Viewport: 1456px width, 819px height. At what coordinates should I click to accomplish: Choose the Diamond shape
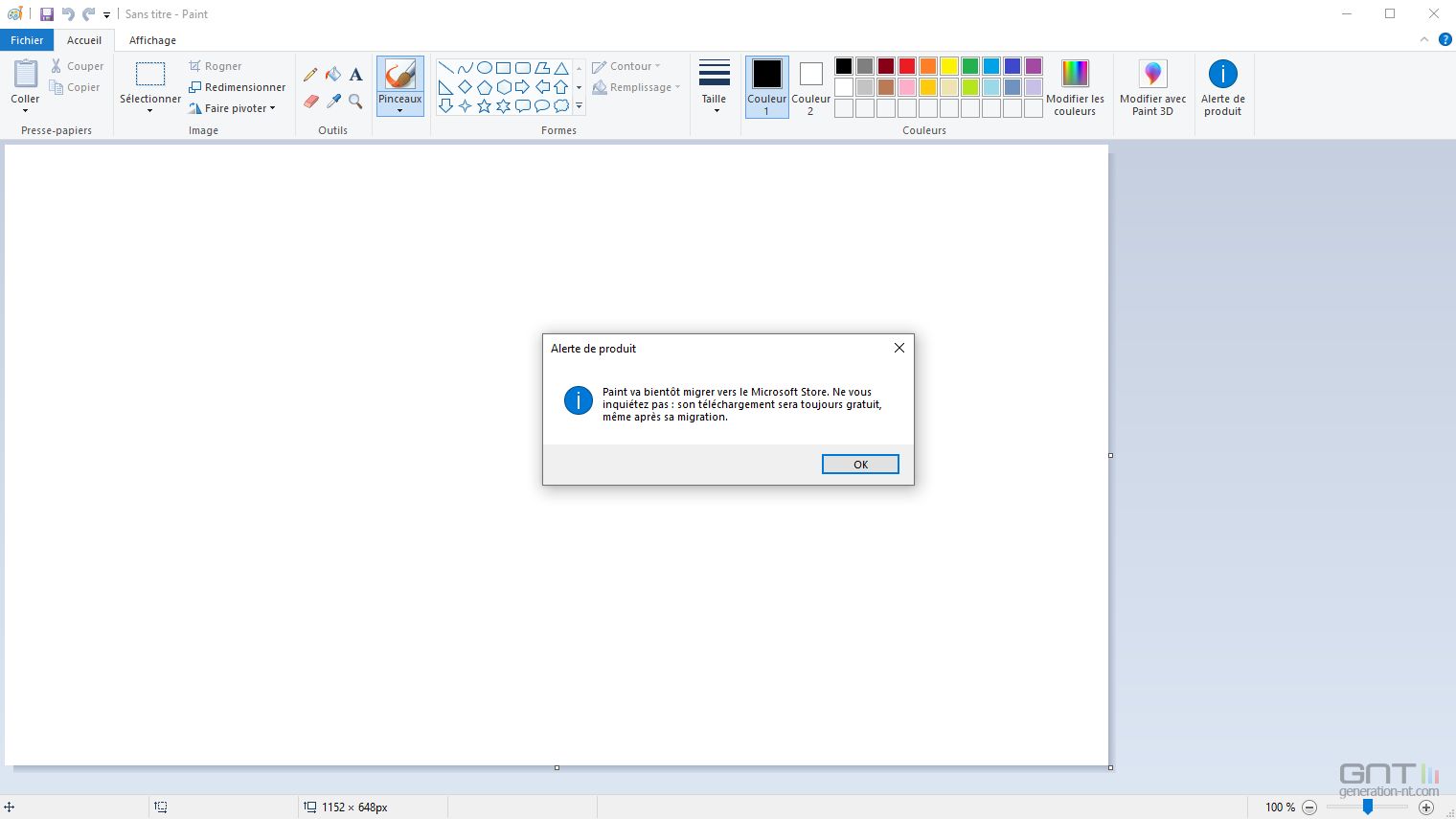tap(466, 87)
